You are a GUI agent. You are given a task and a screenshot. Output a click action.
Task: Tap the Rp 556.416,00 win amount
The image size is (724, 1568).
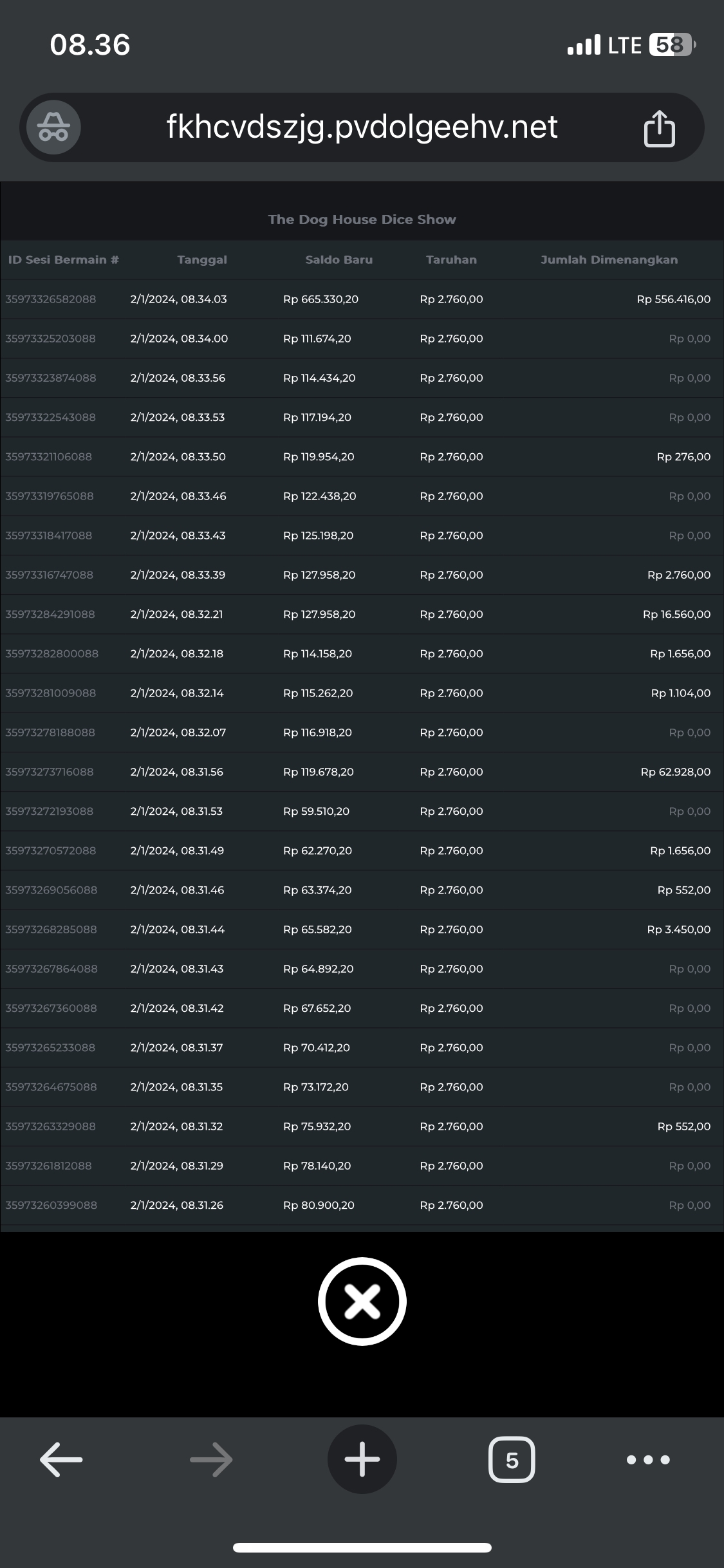pyautogui.click(x=673, y=299)
